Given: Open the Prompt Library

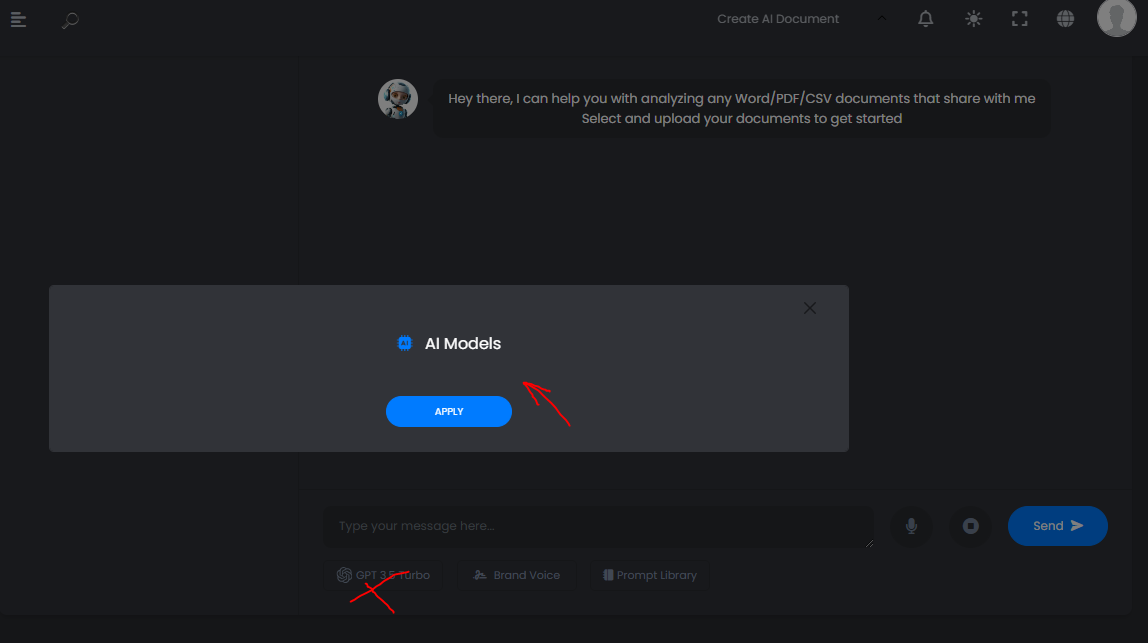Looking at the screenshot, I should pyautogui.click(x=649, y=575).
